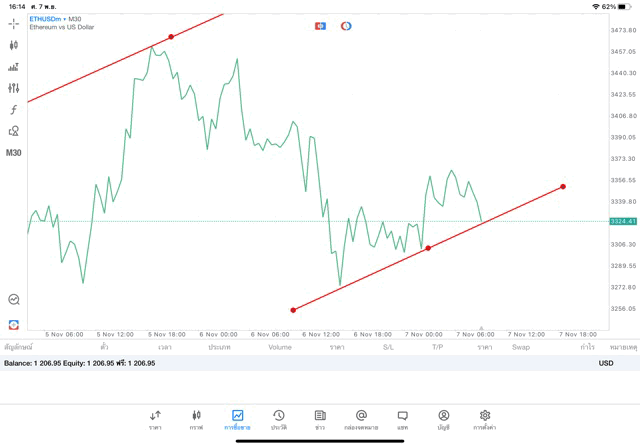
Task: Tap the chart zoom search icon
Action: point(14,299)
